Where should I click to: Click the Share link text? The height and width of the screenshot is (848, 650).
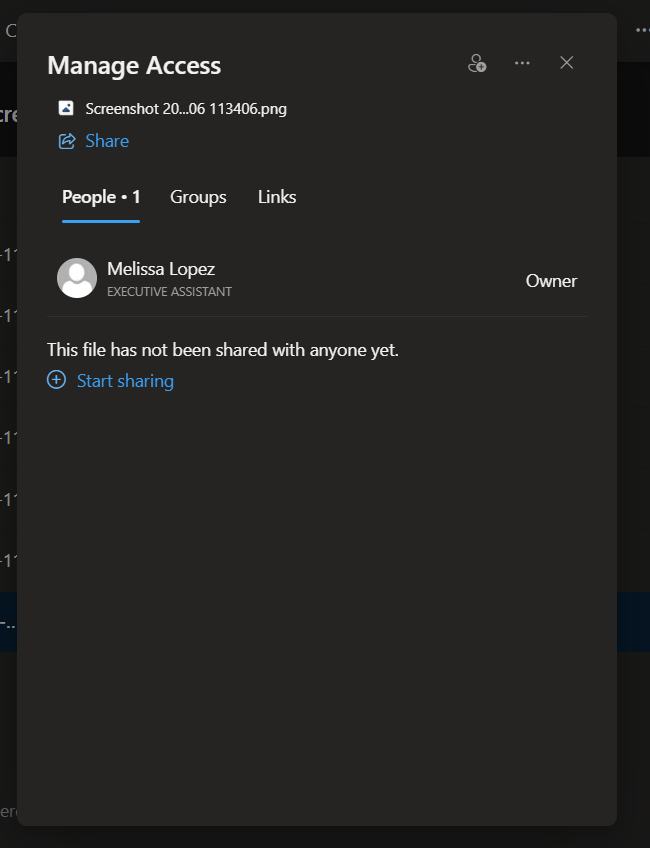coord(107,141)
